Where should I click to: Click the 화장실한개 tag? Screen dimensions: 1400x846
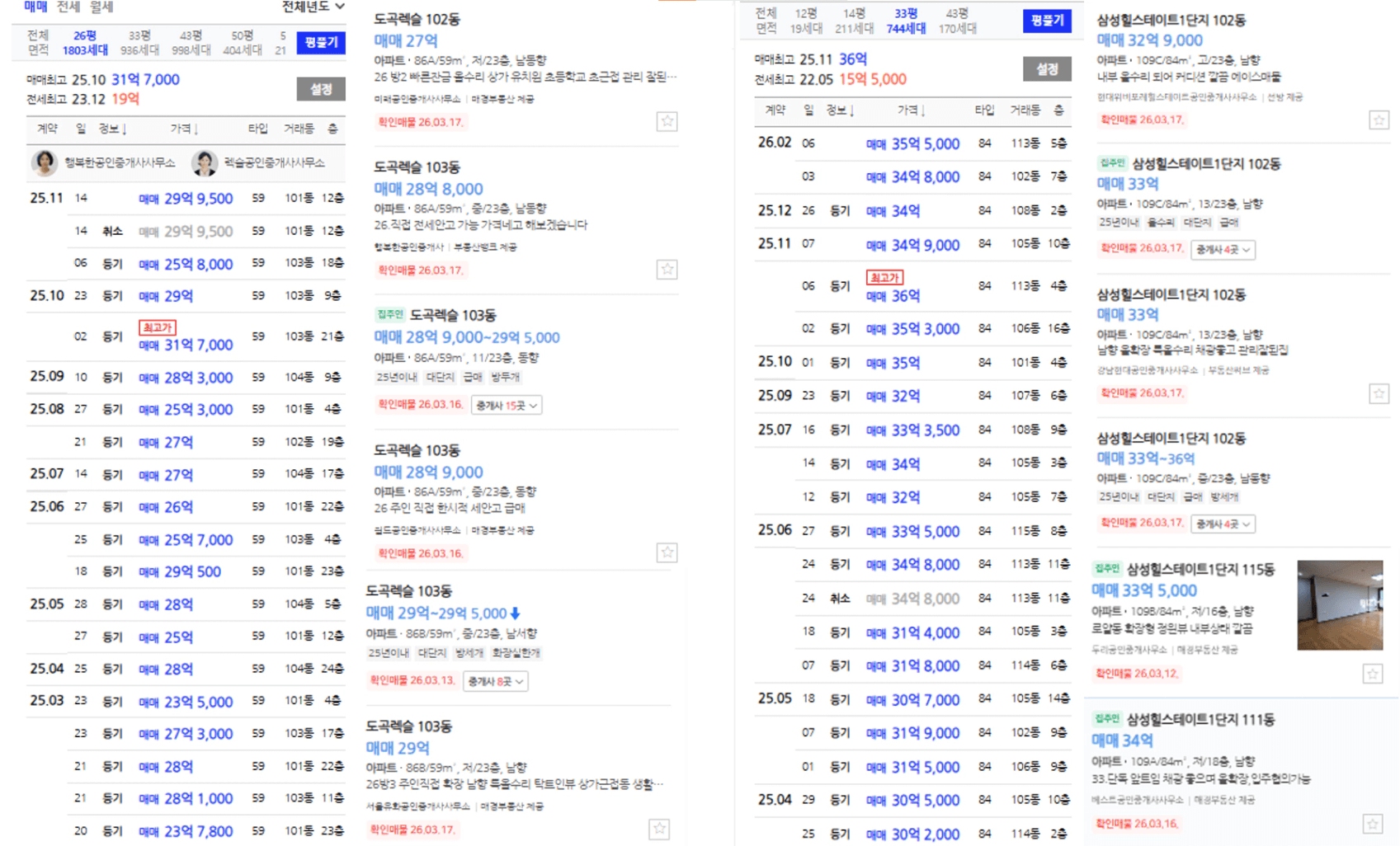pyautogui.click(x=516, y=653)
